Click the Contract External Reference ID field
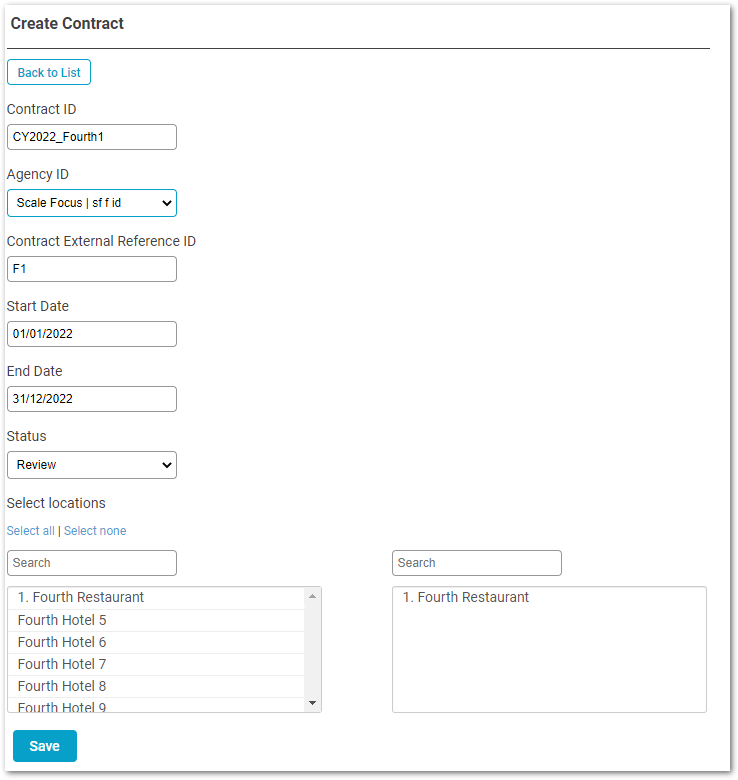Viewport: 738px width, 780px height. coord(92,269)
